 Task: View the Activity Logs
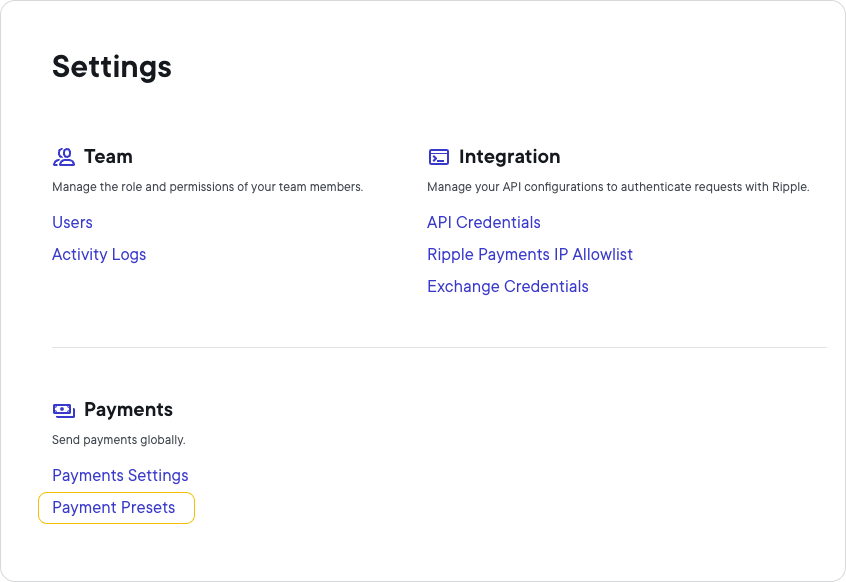tap(99, 254)
